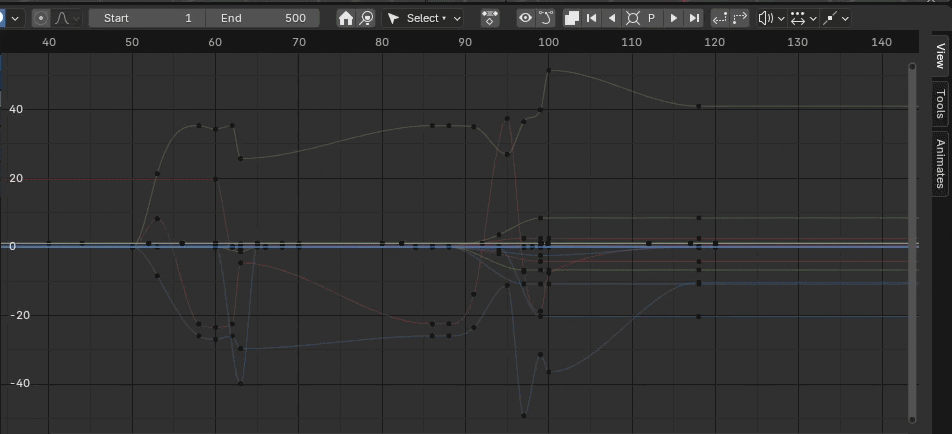Image resolution: width=952 pixels, height=434 pixels.
Task: Jump to the first frame
Action: (592, 18)
